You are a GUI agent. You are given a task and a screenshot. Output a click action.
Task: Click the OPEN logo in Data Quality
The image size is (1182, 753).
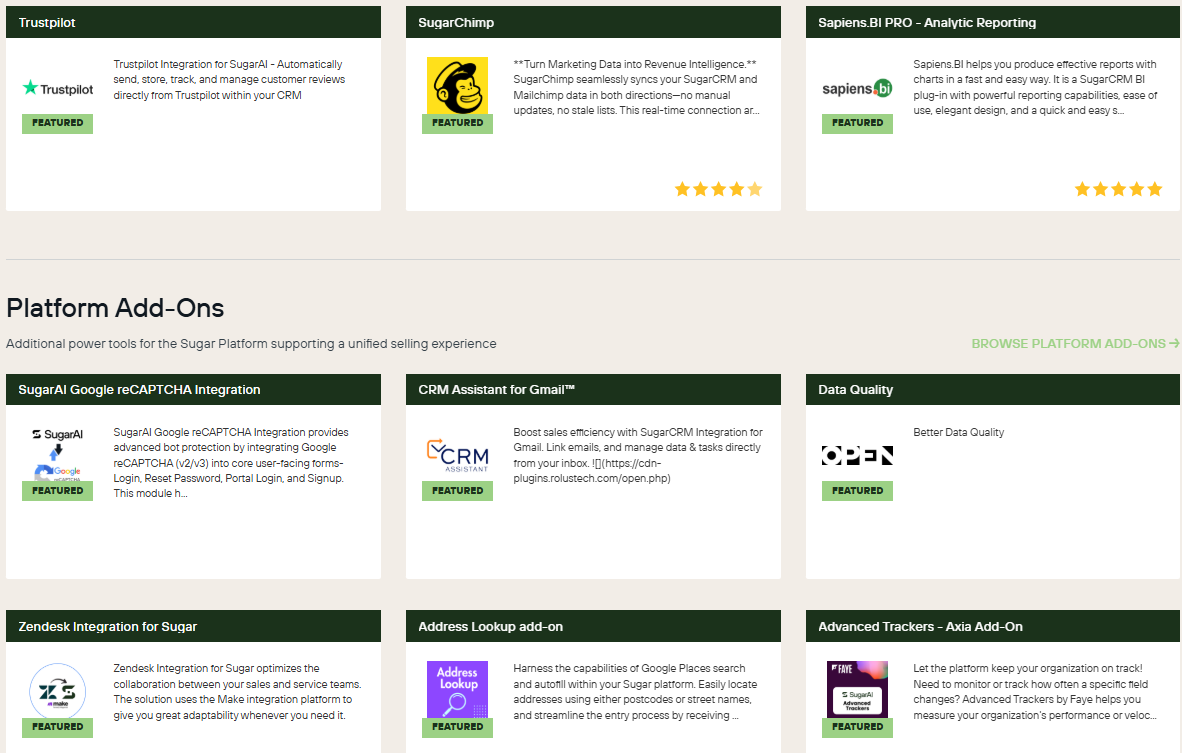click(857, 455)
